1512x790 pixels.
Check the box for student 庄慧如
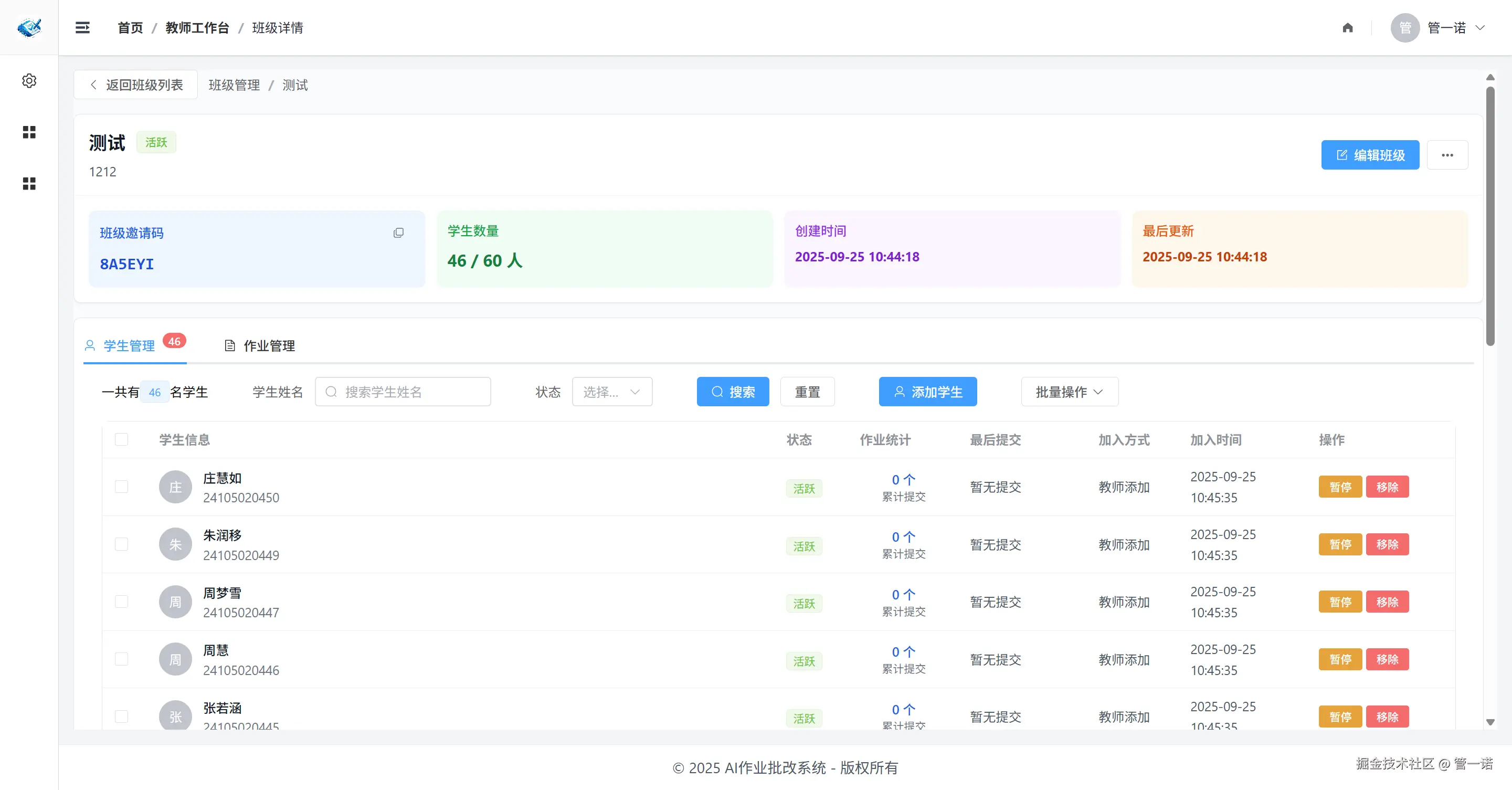point(122,487)
